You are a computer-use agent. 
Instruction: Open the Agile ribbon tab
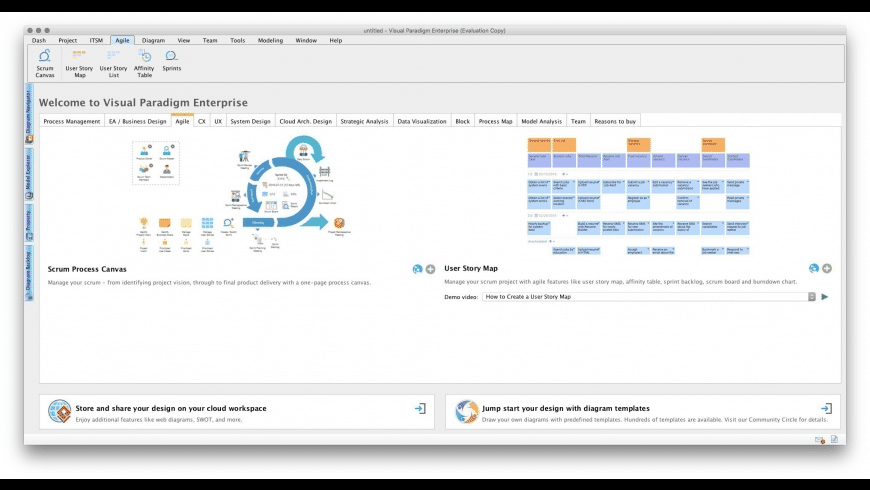pyautogui.click(x=122, y=41)
